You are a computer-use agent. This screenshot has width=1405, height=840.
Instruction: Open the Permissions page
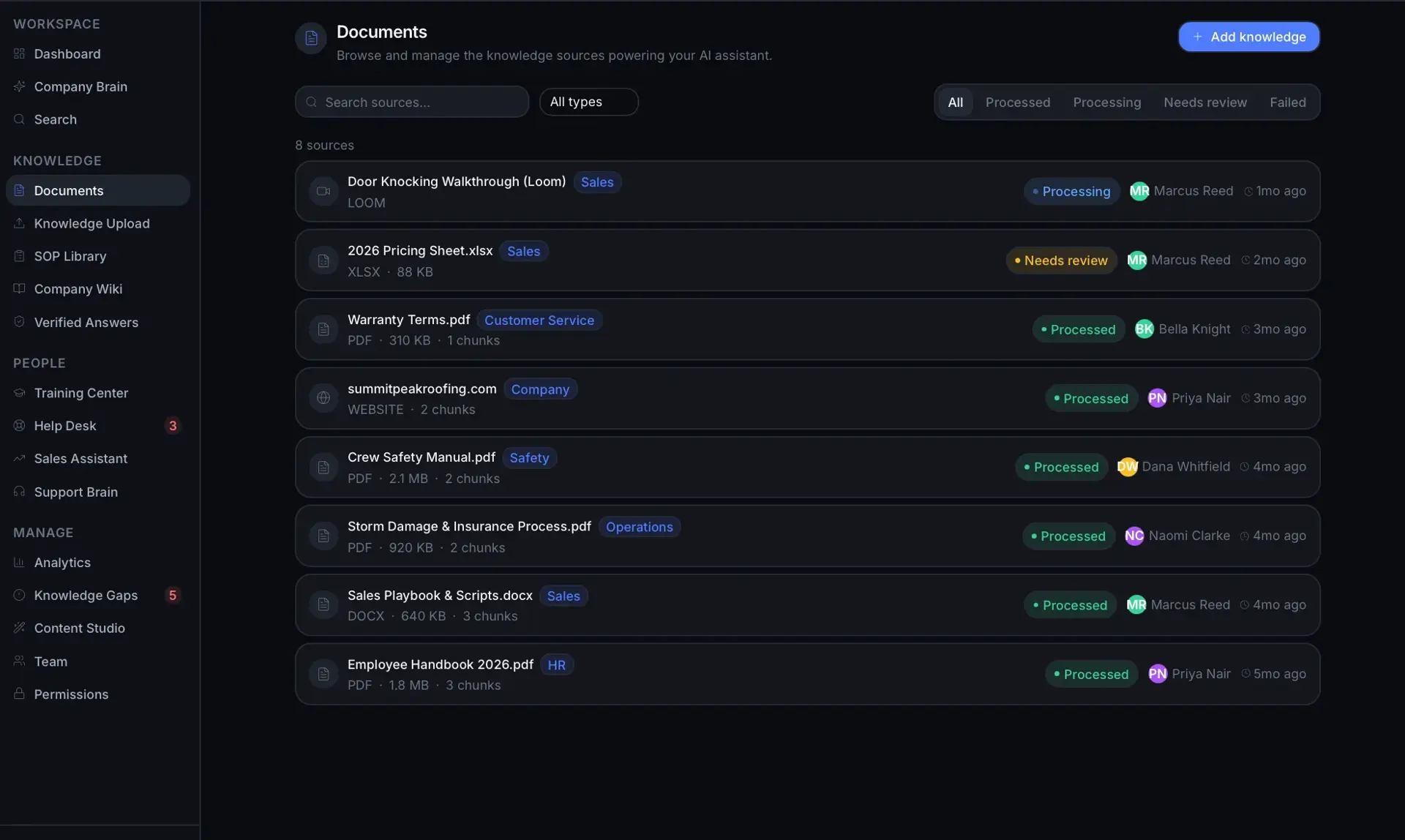pyautogui.click(x=98, y=694)
